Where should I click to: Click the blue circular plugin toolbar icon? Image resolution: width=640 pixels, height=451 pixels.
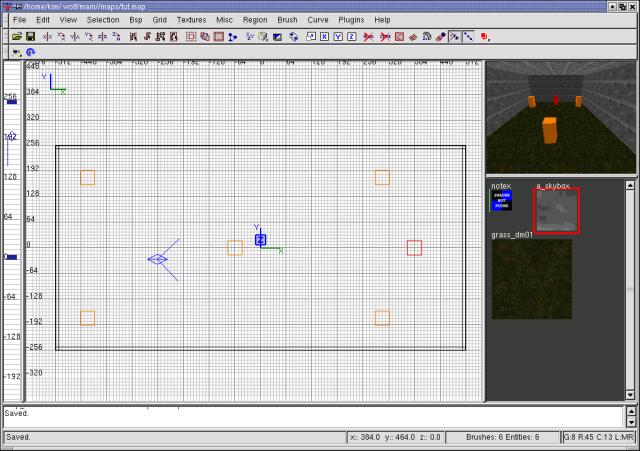tap(31, 52)
